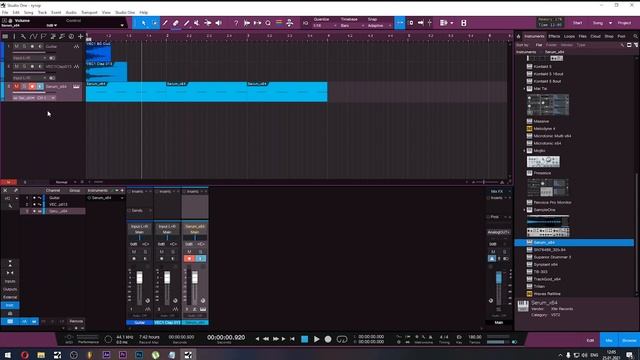Switch to the Files browser tab
Image resolution: width=640 pixels, height=360 pixels.
[582, 36]
